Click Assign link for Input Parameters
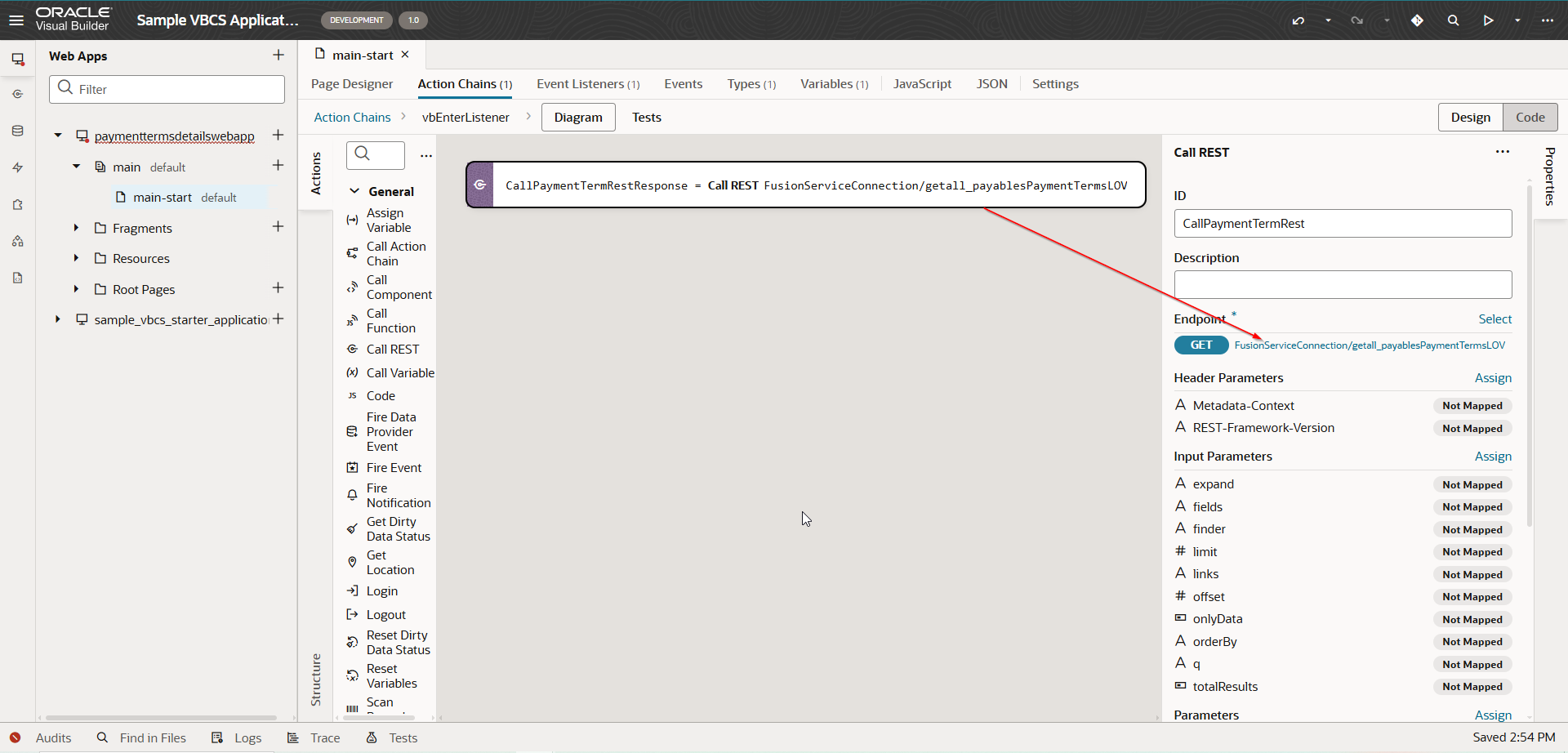Screen dimensions: 1568x753 click(1493, 457)
